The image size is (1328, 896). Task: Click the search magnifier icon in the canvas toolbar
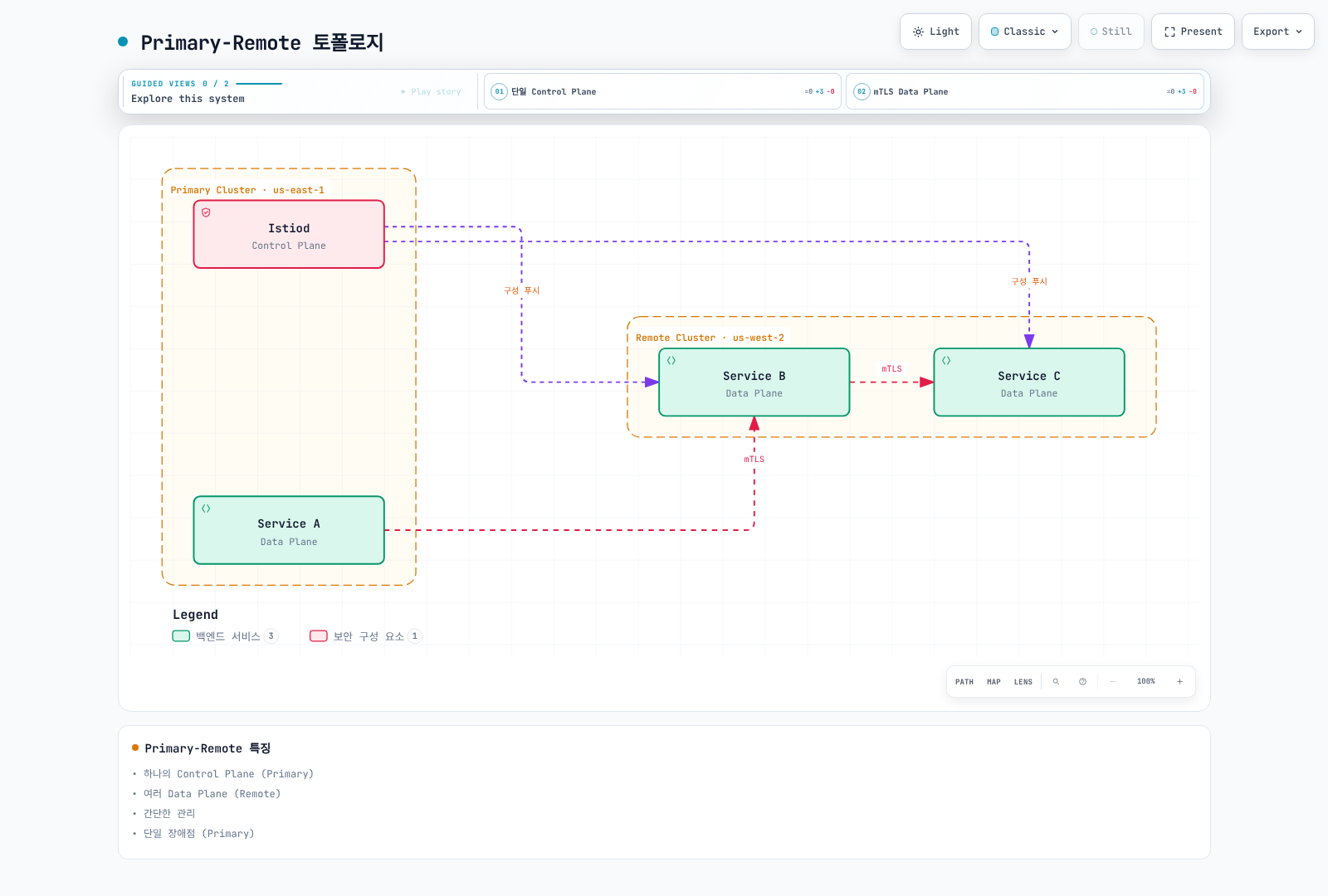(1056, 682)
